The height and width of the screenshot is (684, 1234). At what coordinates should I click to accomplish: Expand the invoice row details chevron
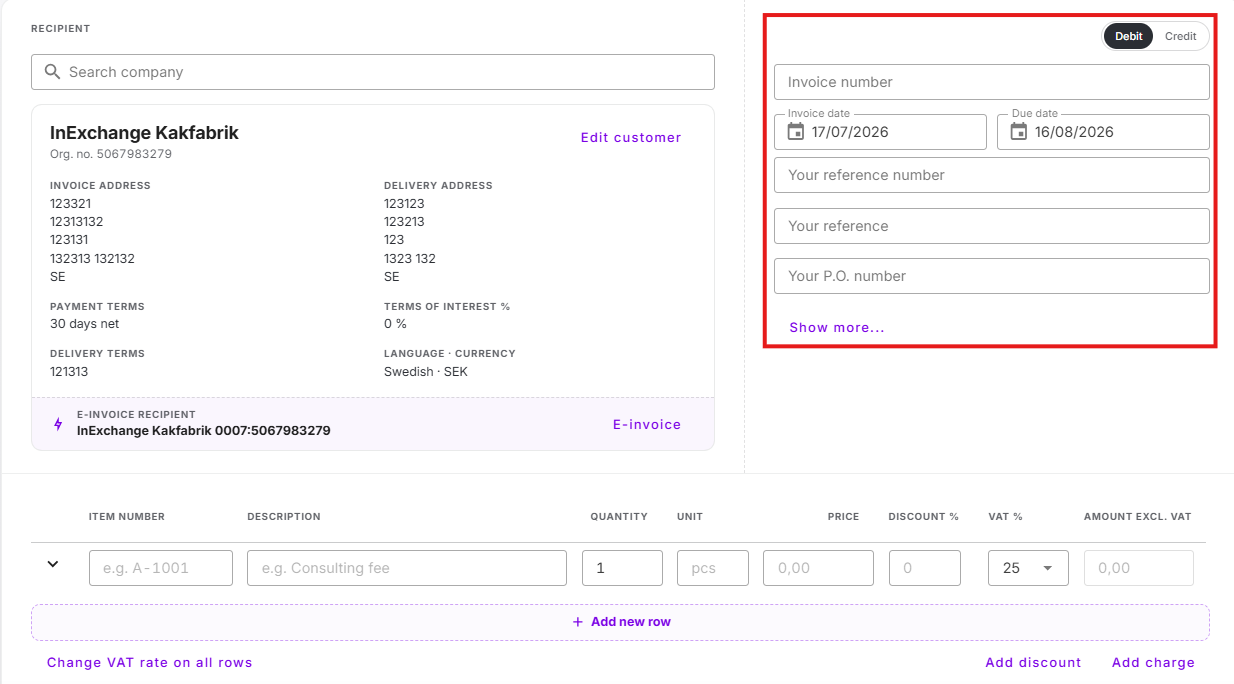click(x=53, y=564)
